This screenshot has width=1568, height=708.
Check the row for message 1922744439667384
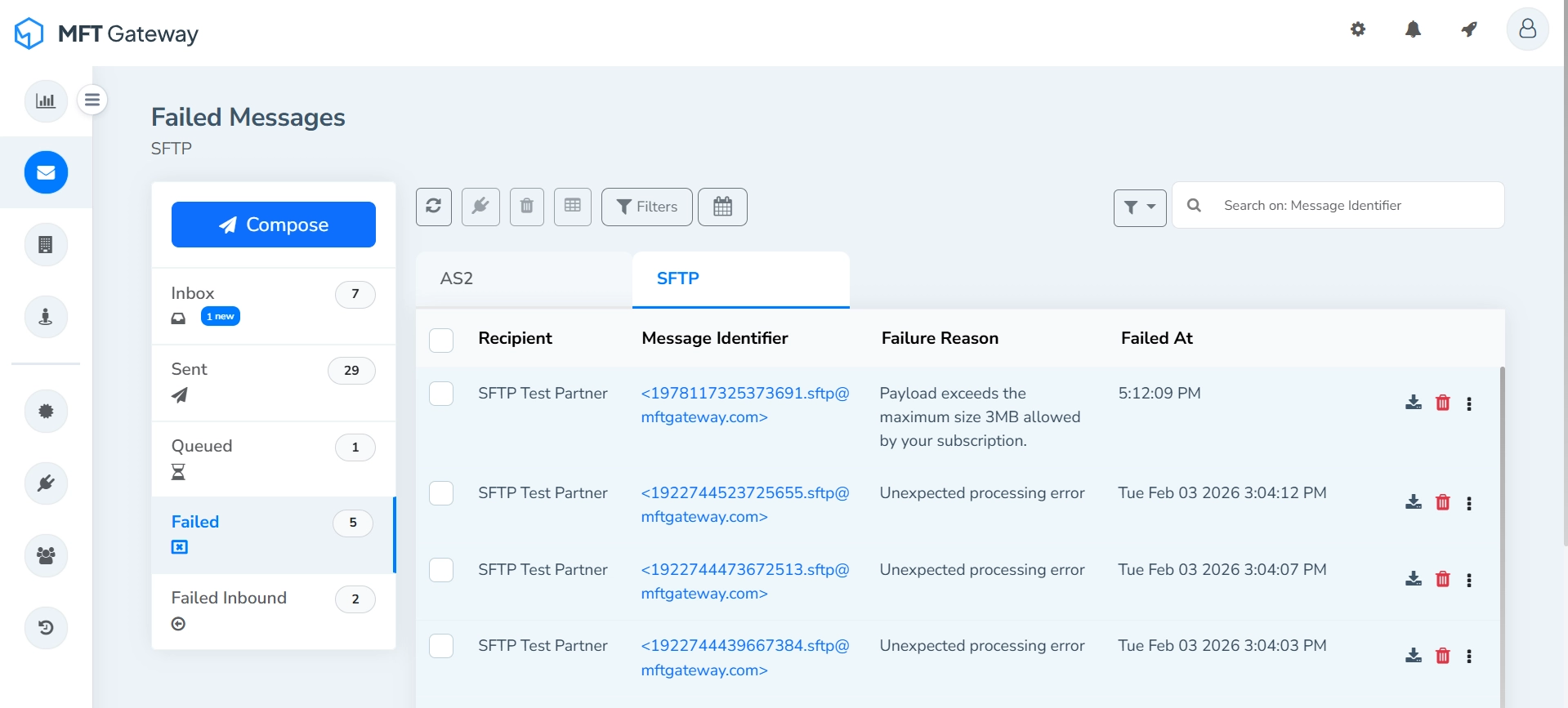(x=441, y=646)
